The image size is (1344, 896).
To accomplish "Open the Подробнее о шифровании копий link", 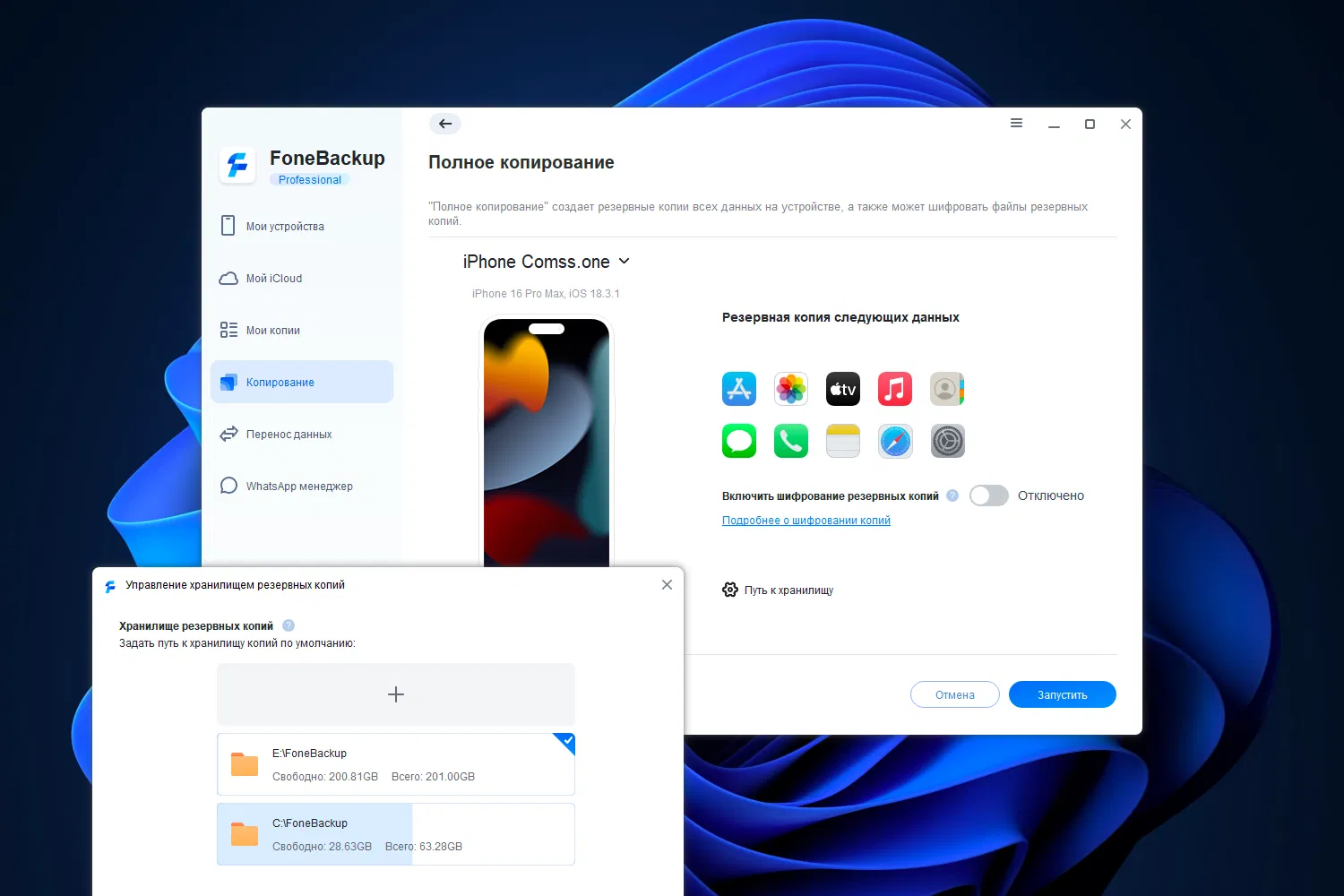I will pyautogui.click(x=806, y=521).
